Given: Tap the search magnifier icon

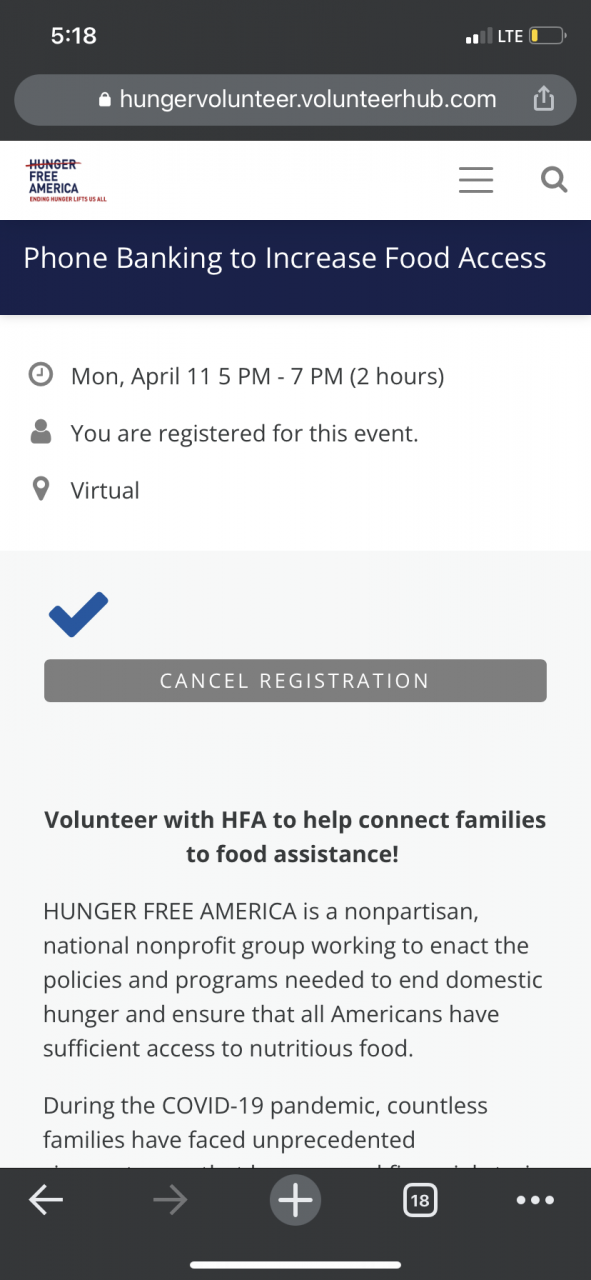Looking at the screenshot, I should 554,180.
